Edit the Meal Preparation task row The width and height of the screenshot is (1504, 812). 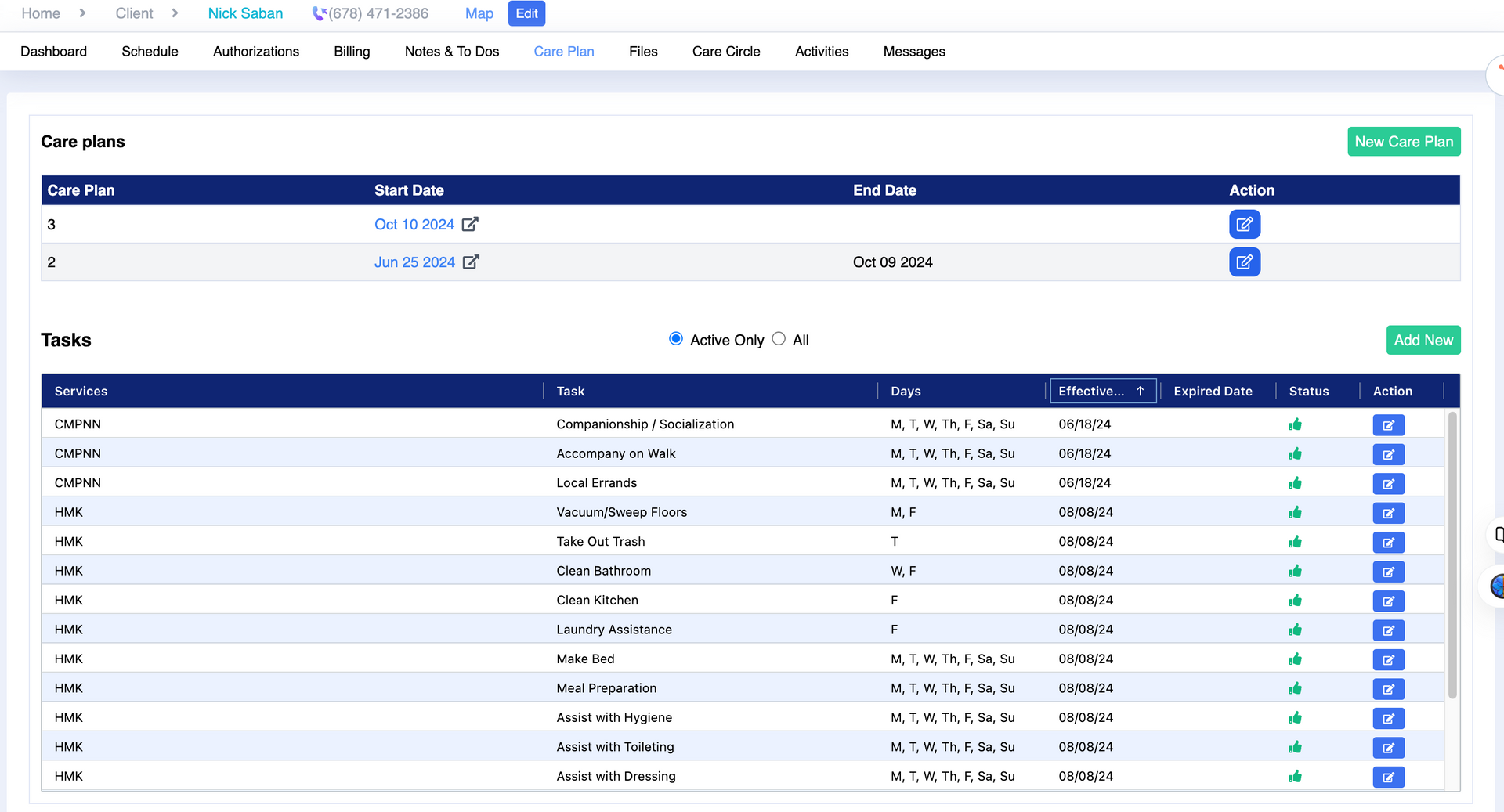1388,689
